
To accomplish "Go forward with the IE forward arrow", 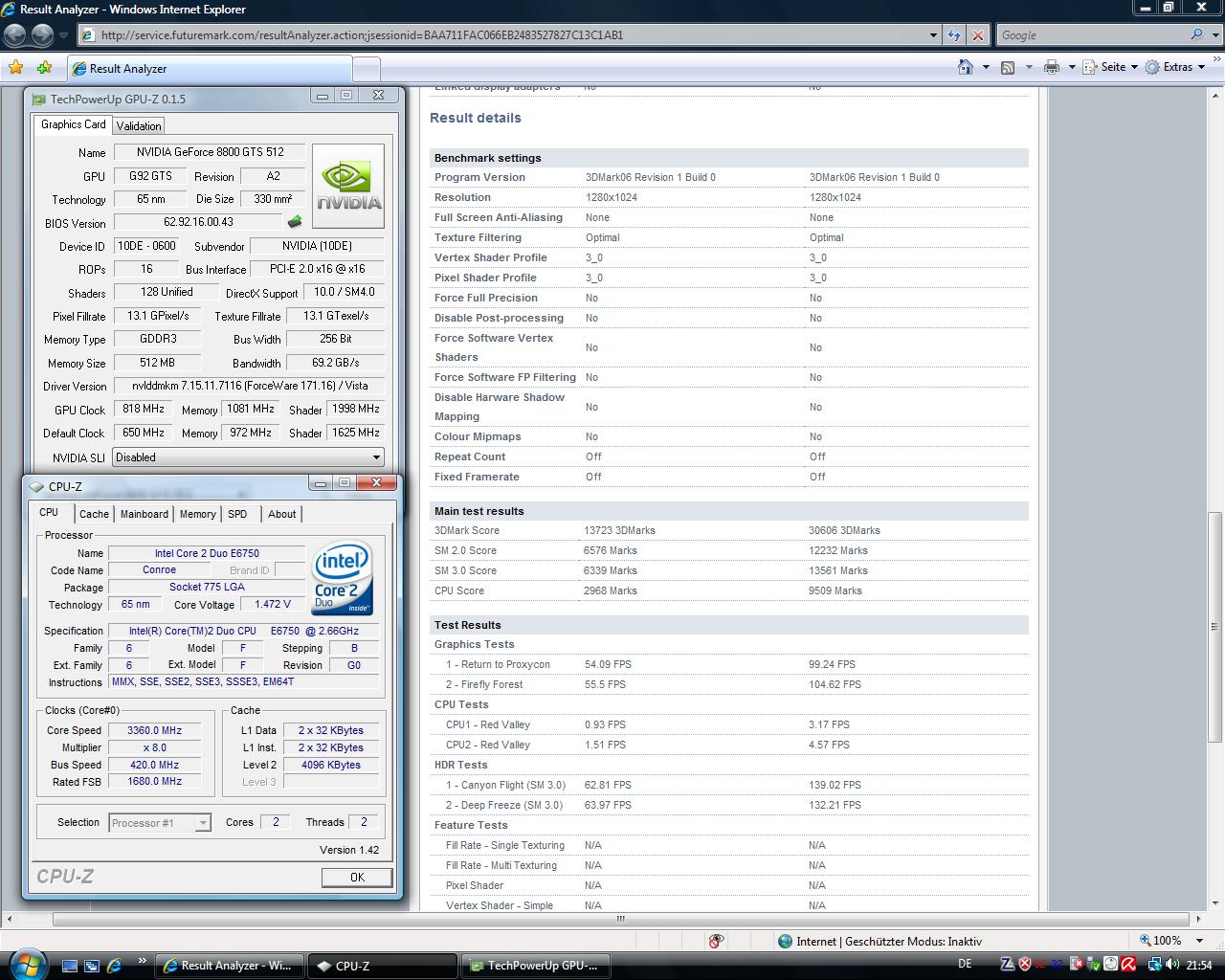I will pos(42,35).
